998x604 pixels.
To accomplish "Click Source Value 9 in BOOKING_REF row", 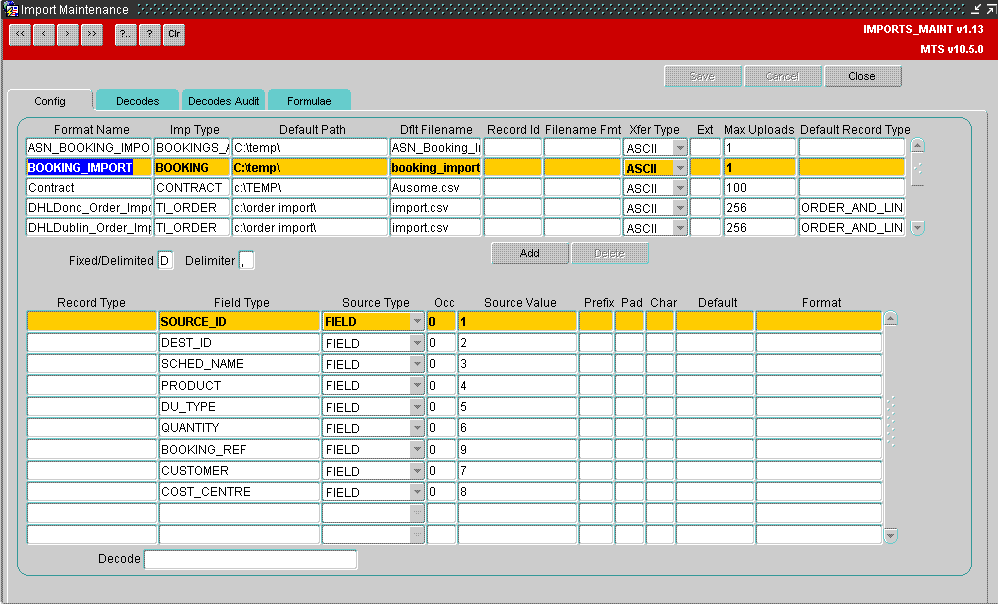I will point(517,449).
